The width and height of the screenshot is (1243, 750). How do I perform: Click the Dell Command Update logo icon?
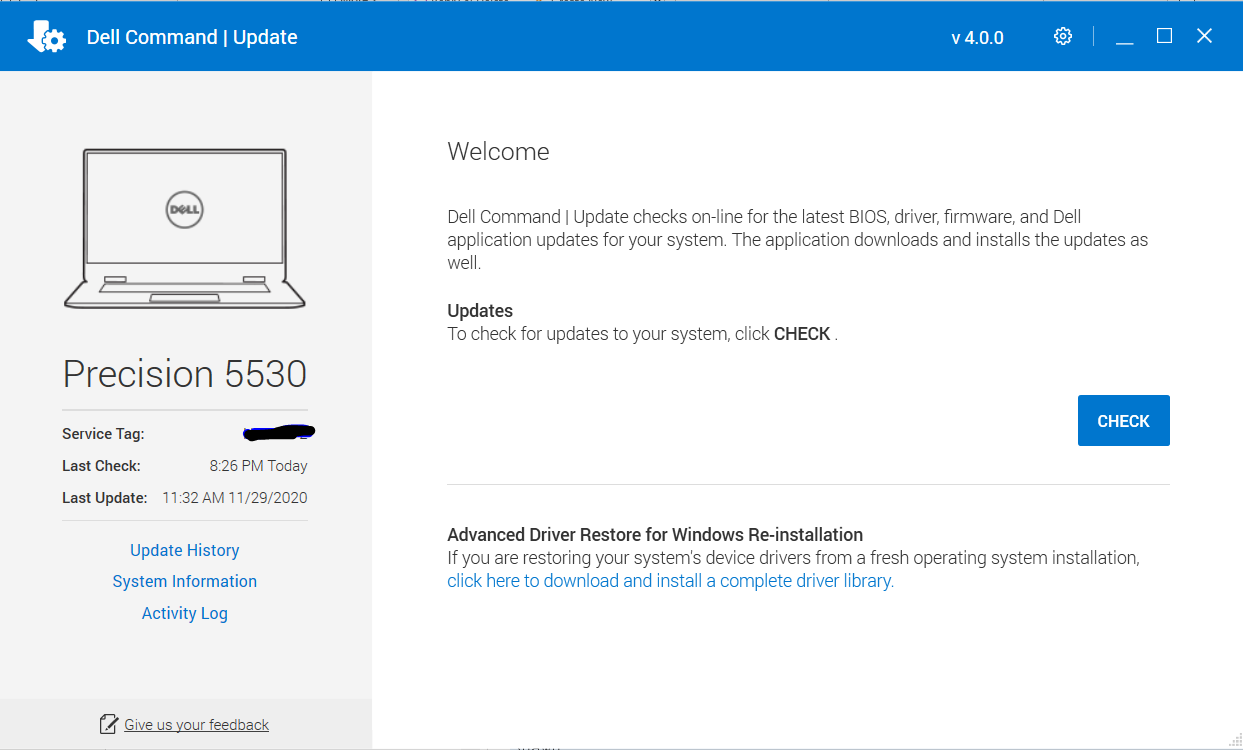pyautogui.click(x=47, y=37)
